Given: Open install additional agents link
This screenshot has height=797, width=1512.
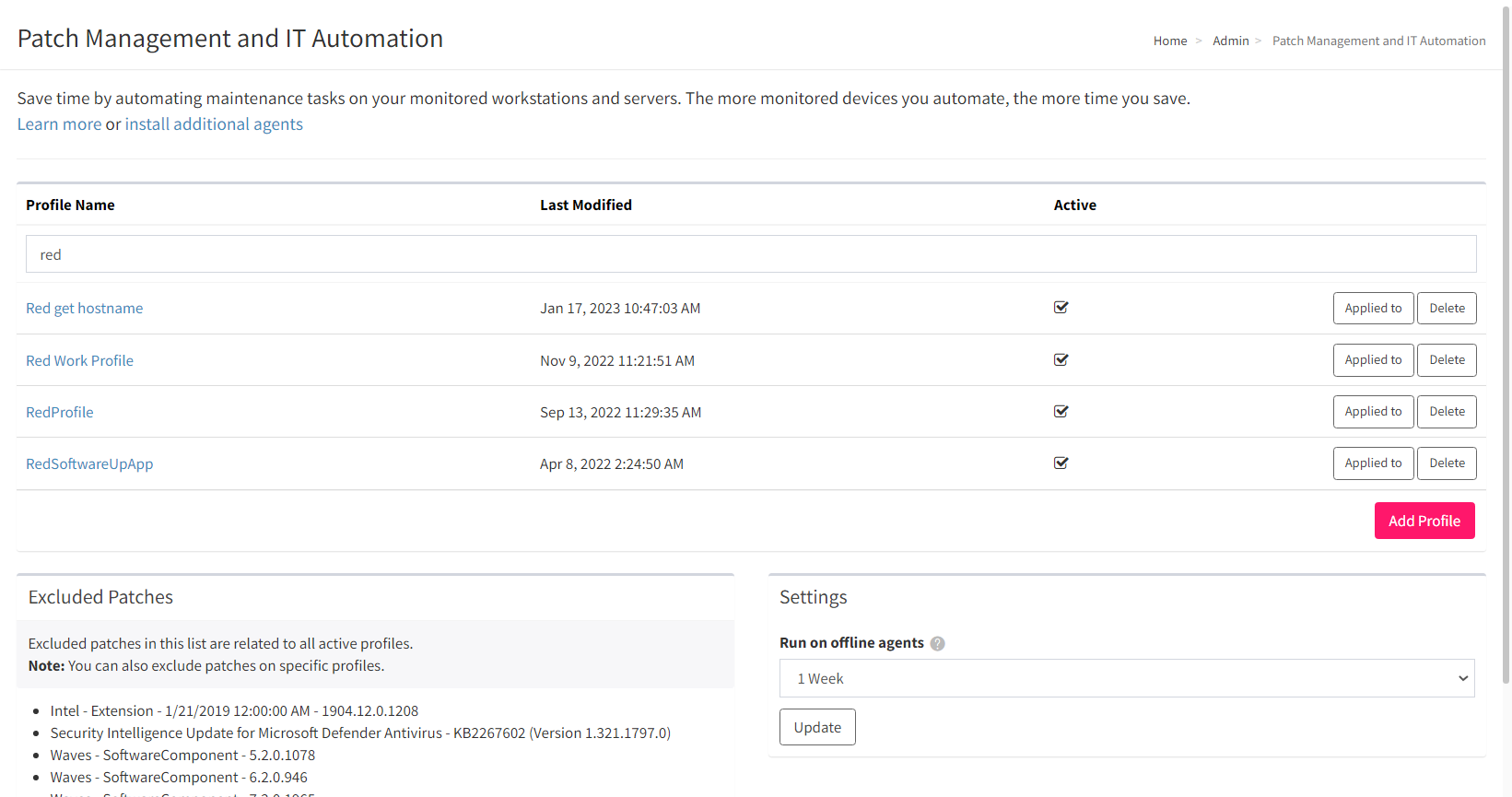Looking at the screenshot, I should (x=214, y=123).
